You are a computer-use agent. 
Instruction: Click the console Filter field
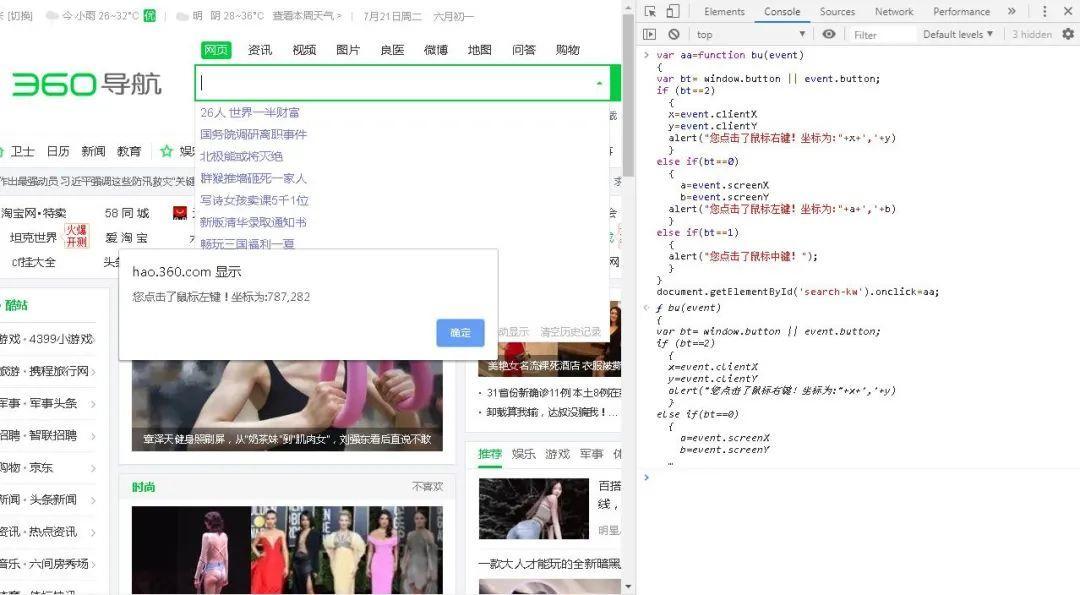pyautogui.click(x=882, y=34)
